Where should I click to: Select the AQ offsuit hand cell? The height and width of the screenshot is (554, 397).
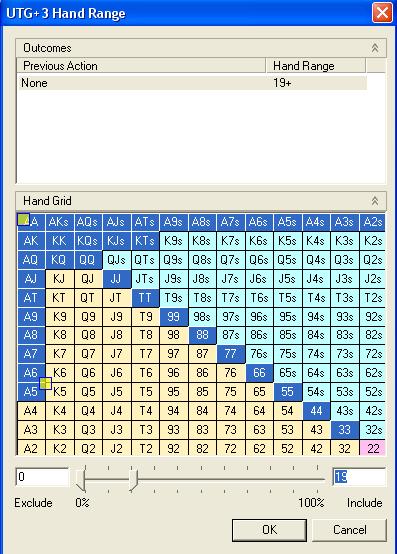tap(31, 260)
